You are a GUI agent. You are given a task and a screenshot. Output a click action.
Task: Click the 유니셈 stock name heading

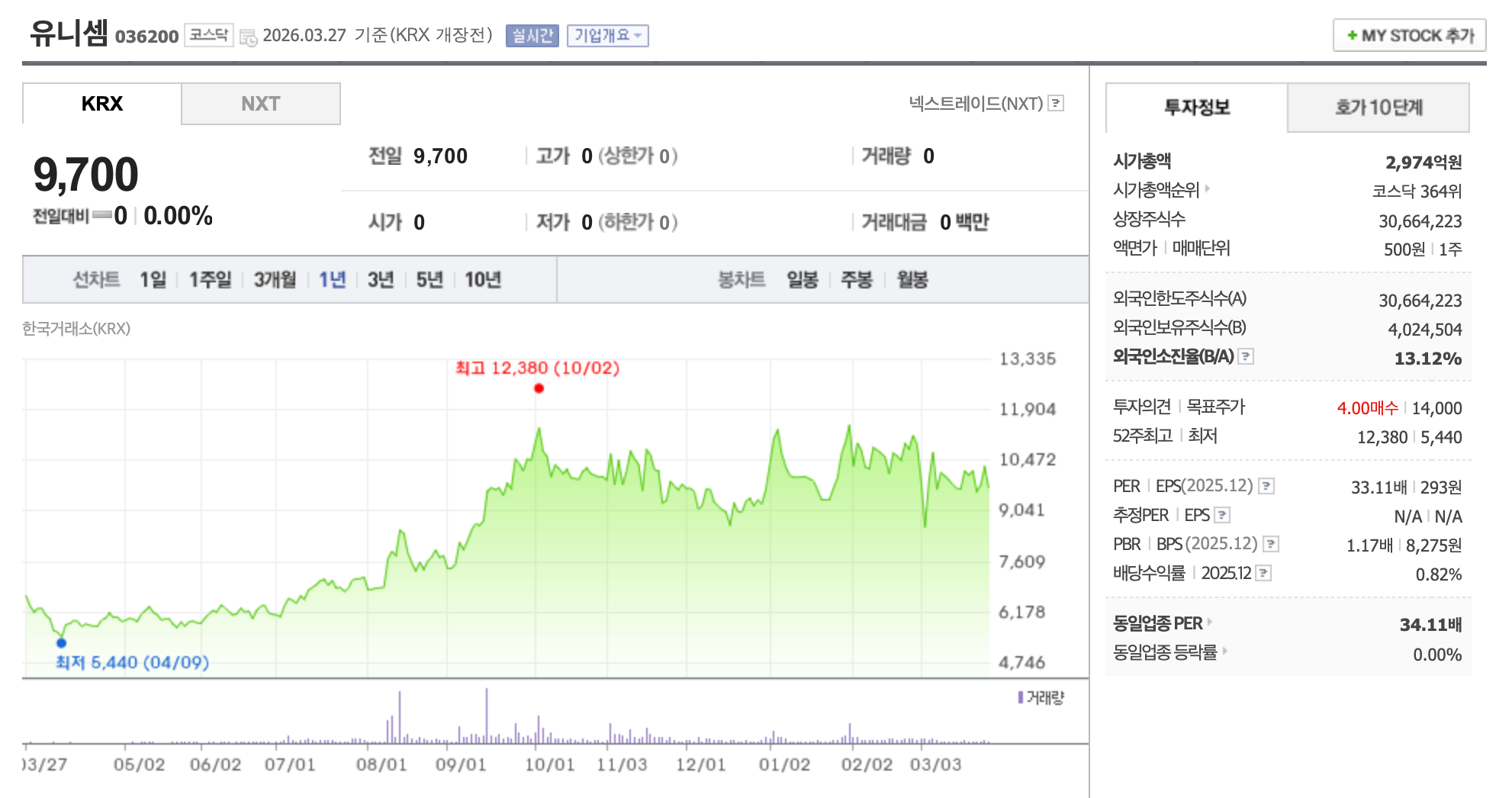pos(69,34)
